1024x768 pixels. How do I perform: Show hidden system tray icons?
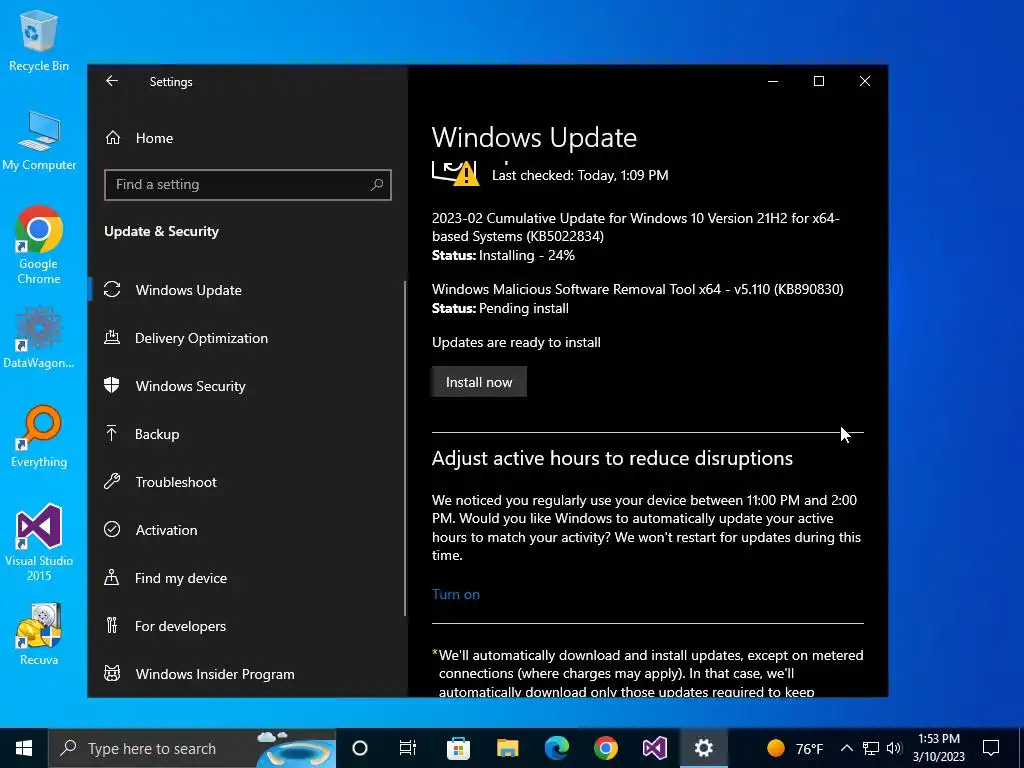click(846, 748)
